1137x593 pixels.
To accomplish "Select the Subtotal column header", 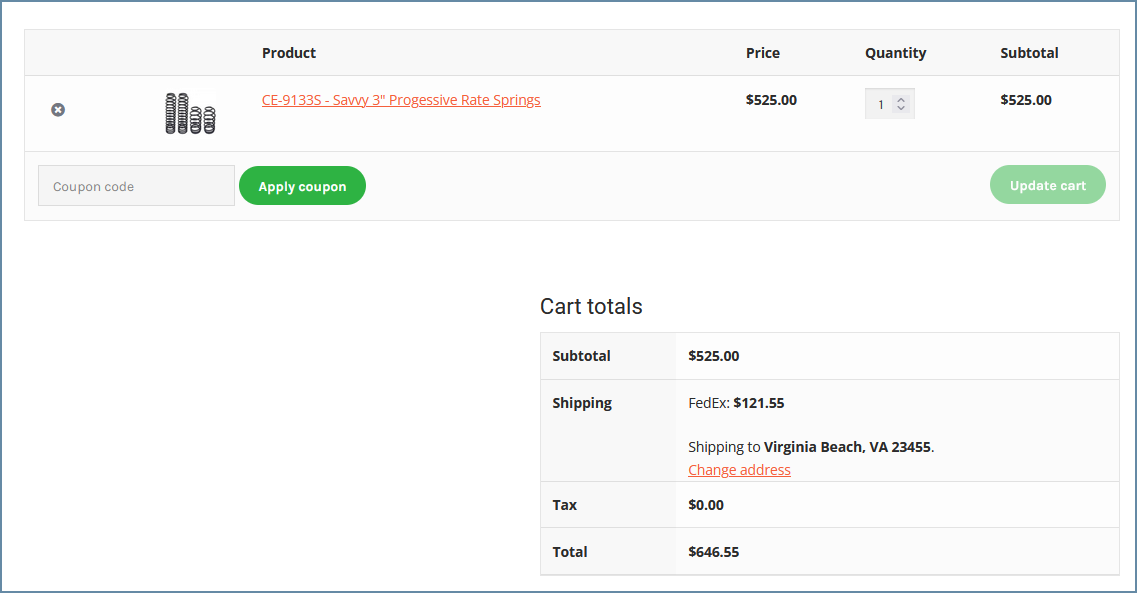I will (1029, 53).
